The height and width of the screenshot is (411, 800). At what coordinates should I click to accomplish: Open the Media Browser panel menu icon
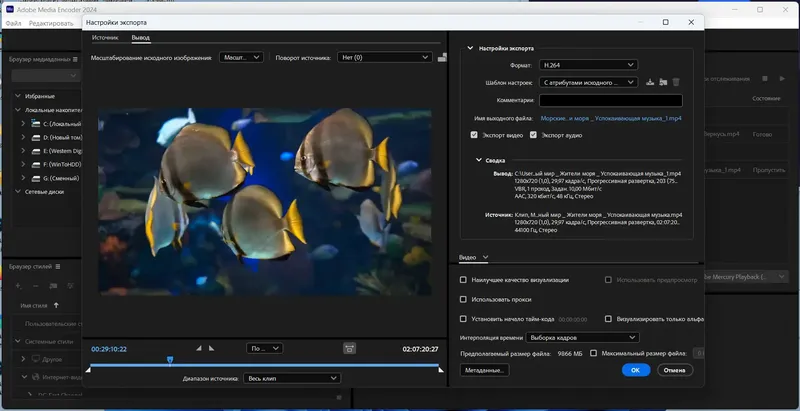[75, 59]
